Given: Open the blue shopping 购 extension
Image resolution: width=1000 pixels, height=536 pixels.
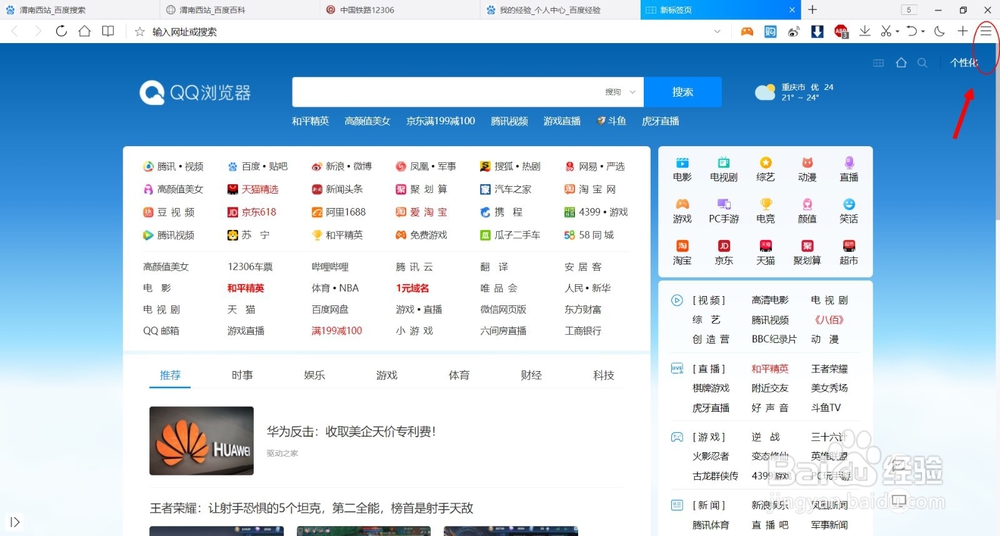Looking at the screenshot, I should (x=770, y=31).
